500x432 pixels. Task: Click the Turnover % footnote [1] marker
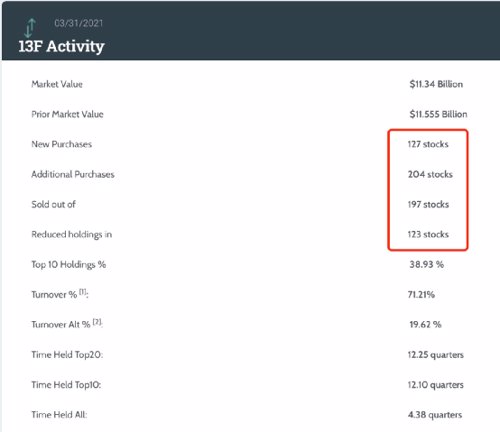(x=83, y=292)
